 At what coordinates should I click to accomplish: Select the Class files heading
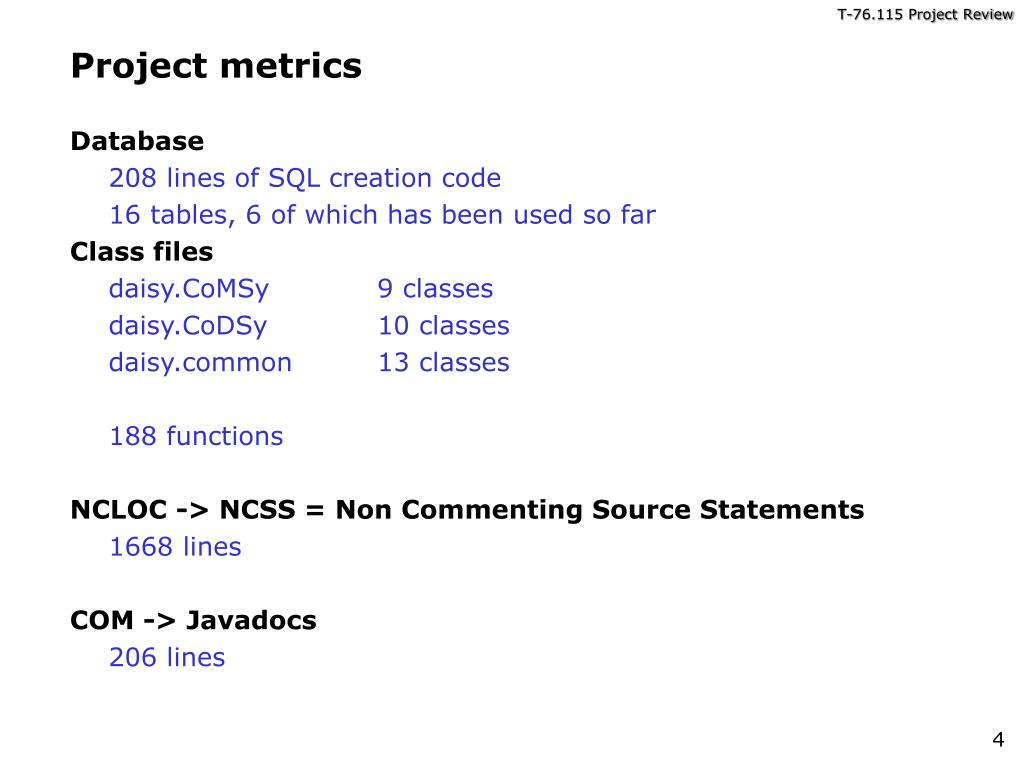[142, 251]
